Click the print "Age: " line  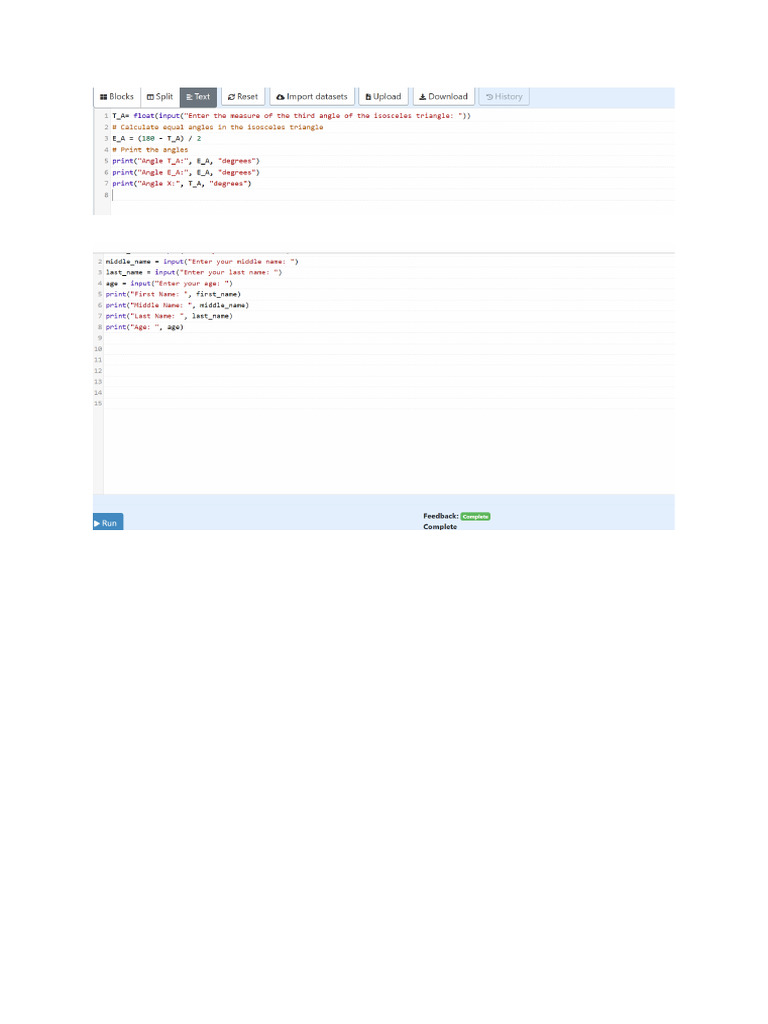(144, 326)
